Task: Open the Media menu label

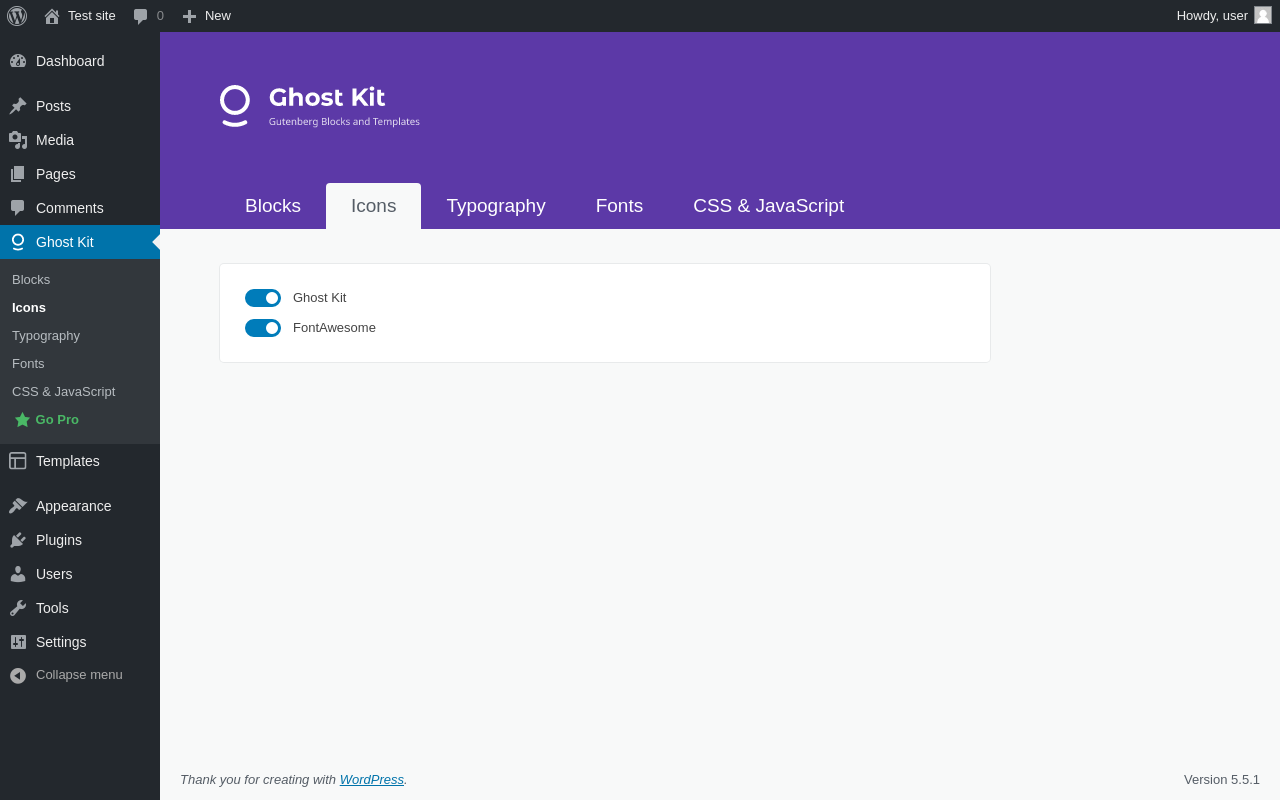Action: [x=55, y=140]
